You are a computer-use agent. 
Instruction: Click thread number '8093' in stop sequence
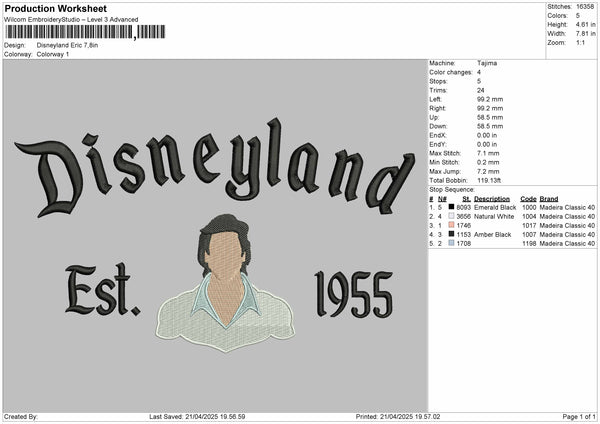(463, 207)
